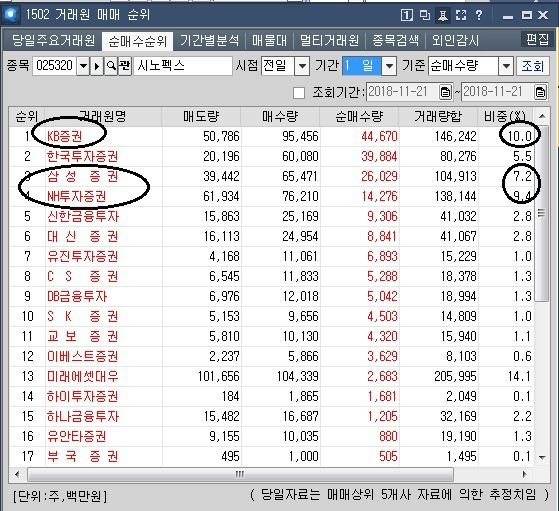Sort by 매수량 column header
Screen dimensions: 559x511
pyautogui.click(x=280, y=116)
